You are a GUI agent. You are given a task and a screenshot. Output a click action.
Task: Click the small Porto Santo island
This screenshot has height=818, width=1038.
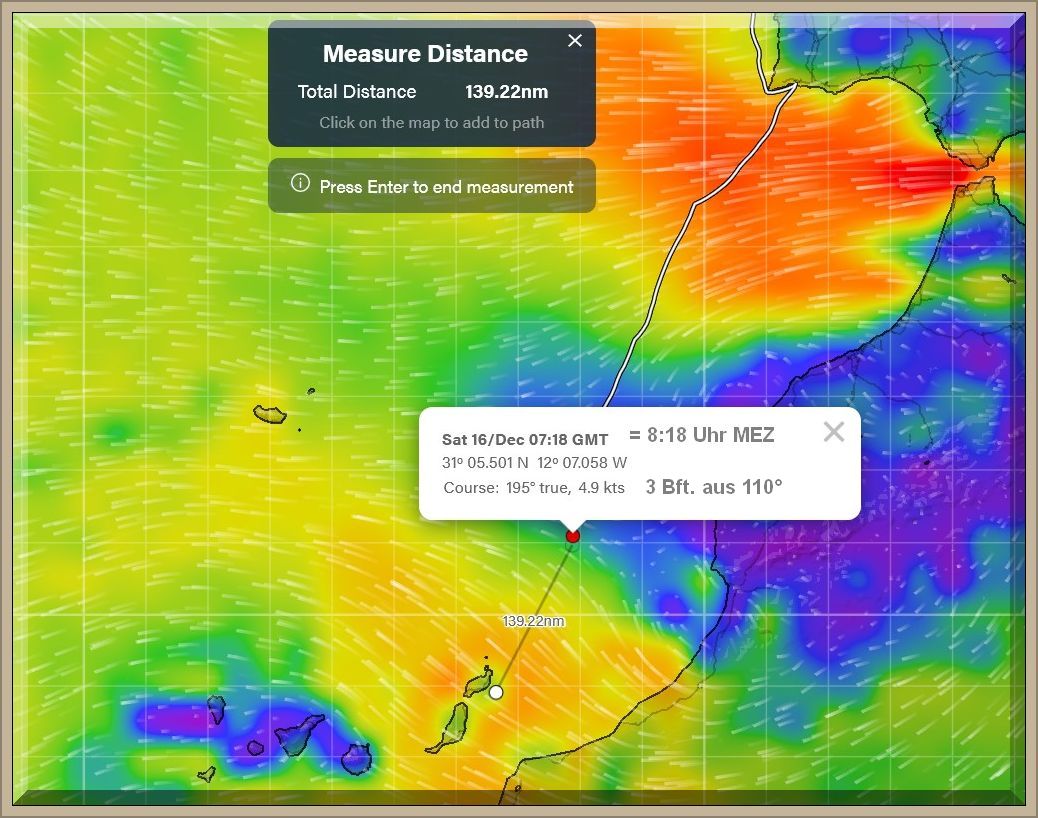(311, 391)
